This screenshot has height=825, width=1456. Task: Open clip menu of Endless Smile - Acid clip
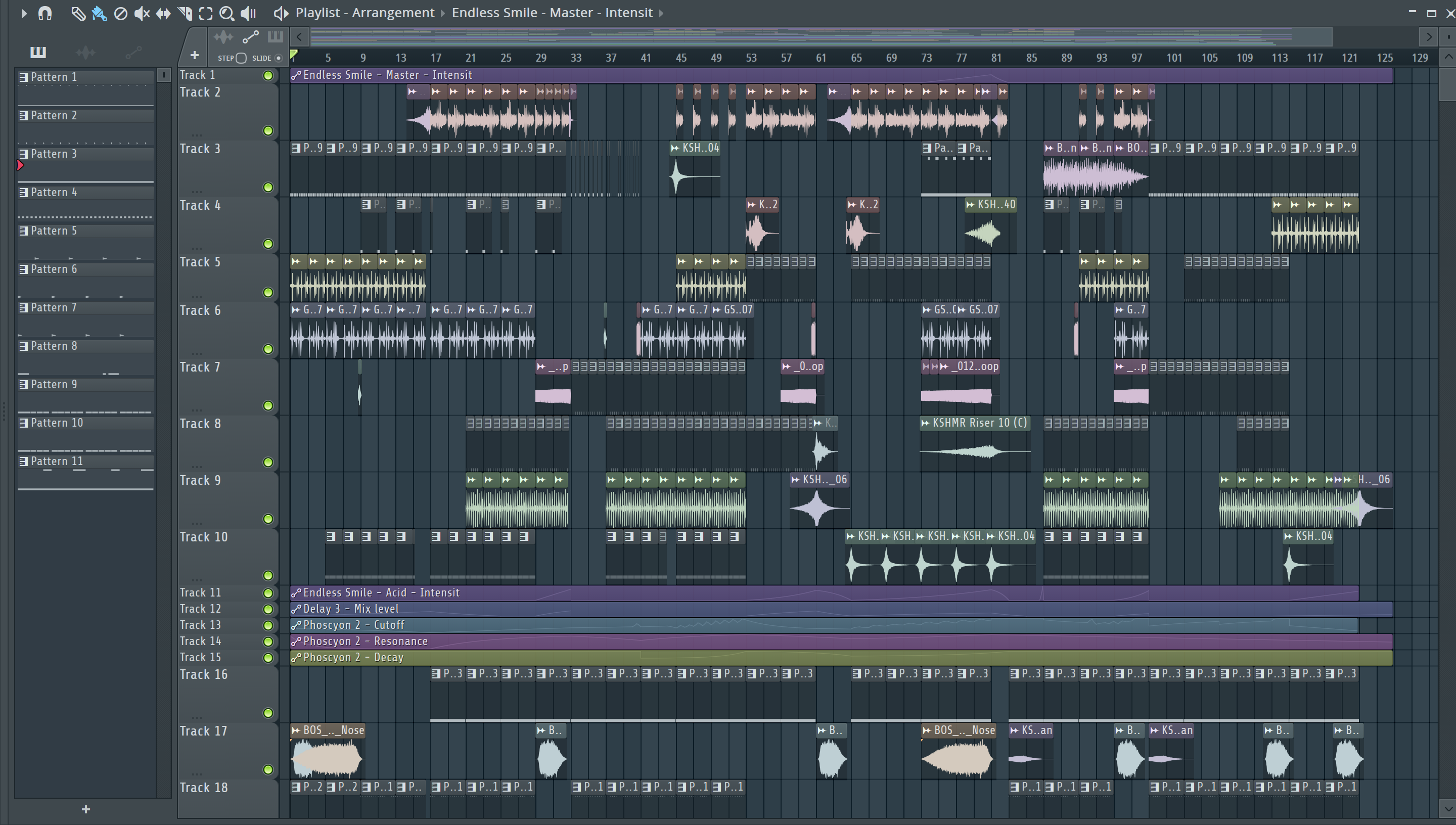296,592
